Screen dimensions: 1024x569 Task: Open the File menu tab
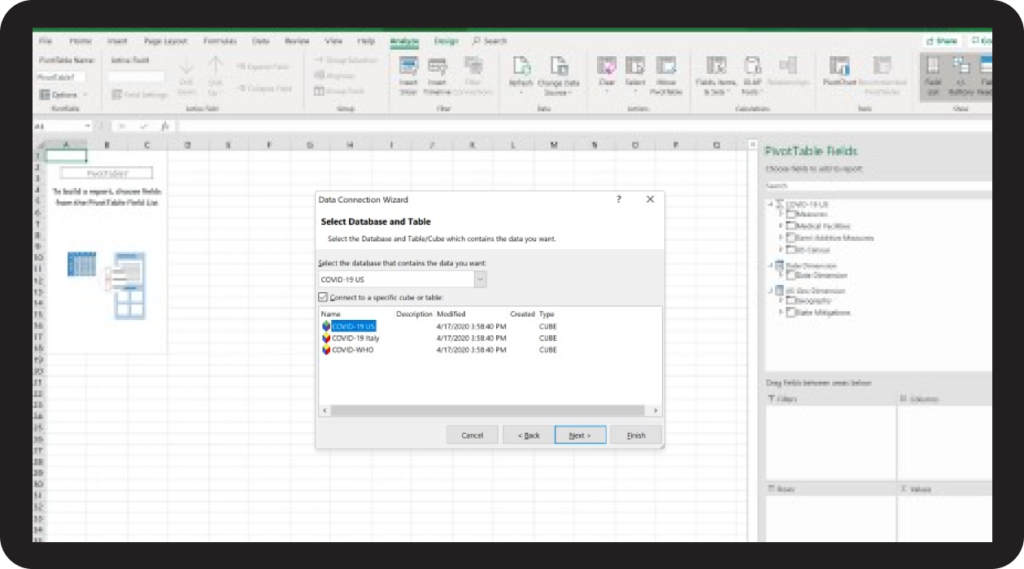[x=45, y=41]
